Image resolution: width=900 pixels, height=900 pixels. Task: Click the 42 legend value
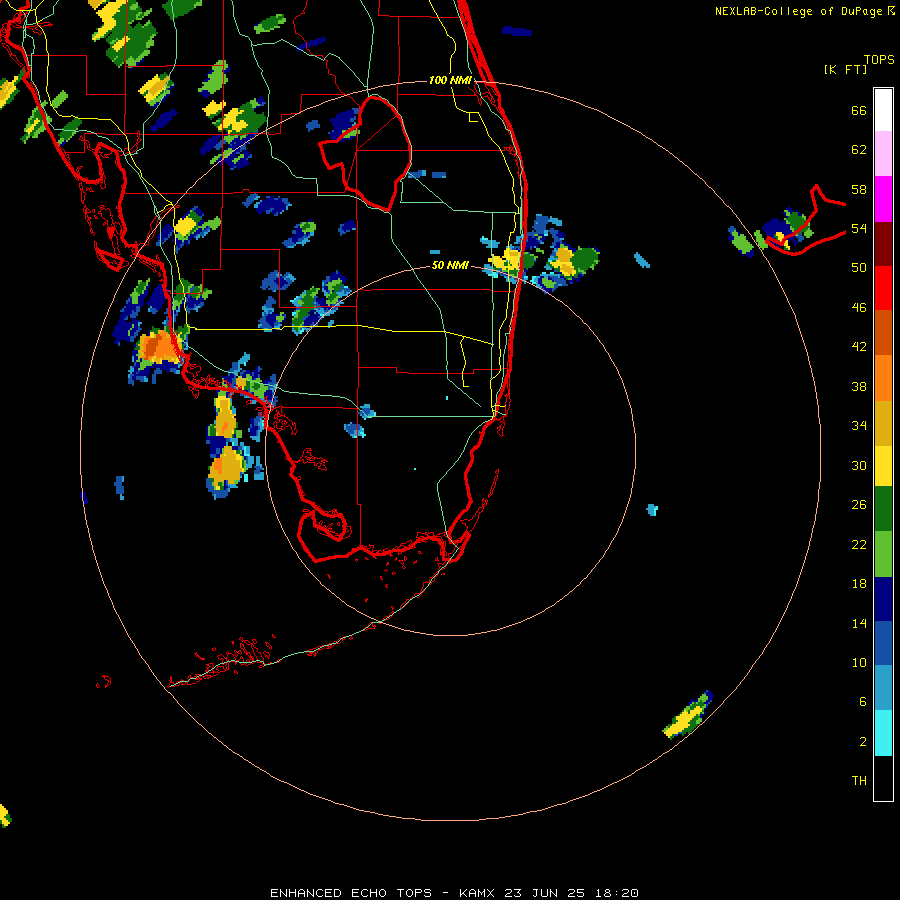pyautogui.click(x=859, y=347)
